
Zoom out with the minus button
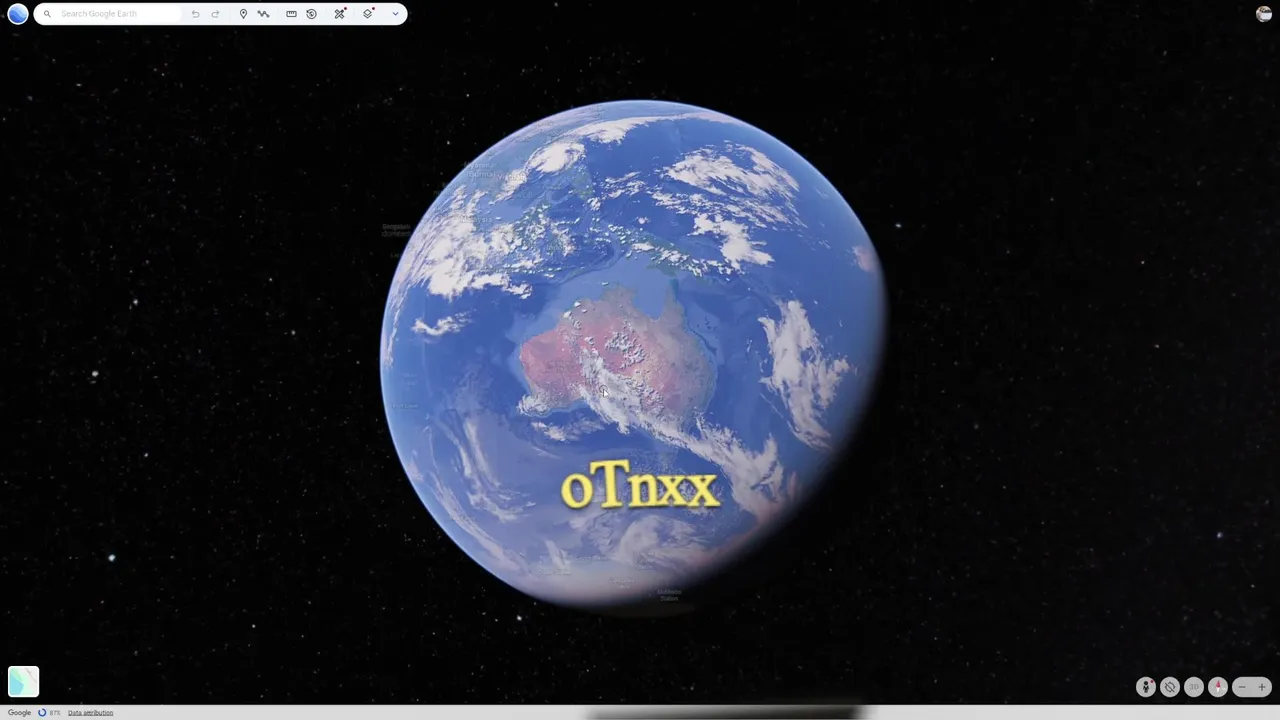coord(1242,687)
